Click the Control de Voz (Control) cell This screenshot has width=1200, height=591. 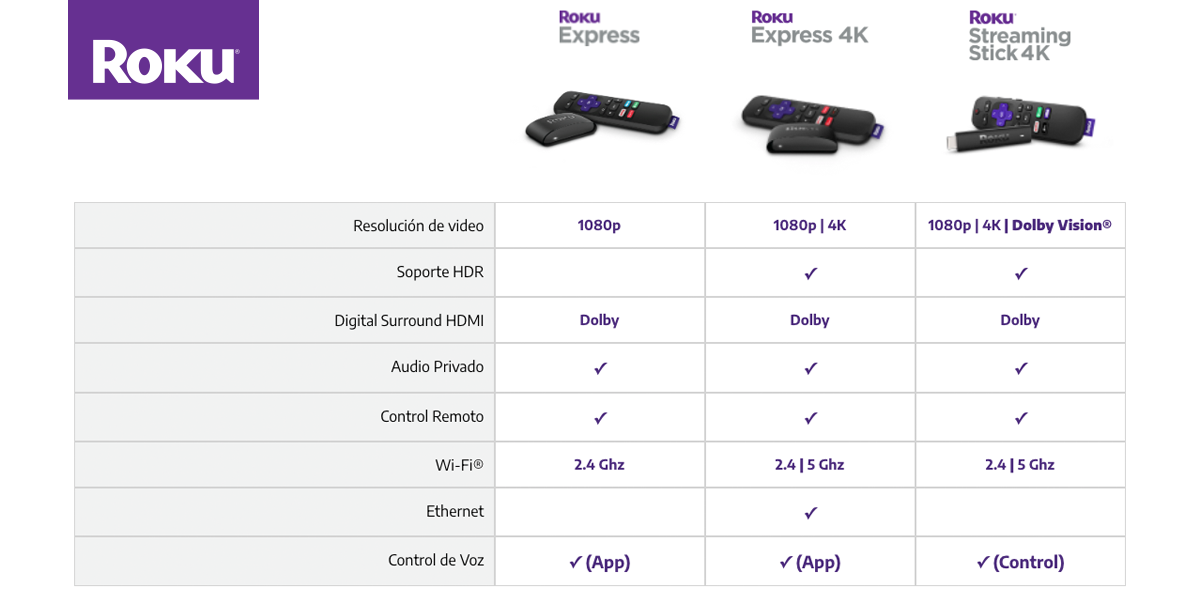(x=1020, y=562)
